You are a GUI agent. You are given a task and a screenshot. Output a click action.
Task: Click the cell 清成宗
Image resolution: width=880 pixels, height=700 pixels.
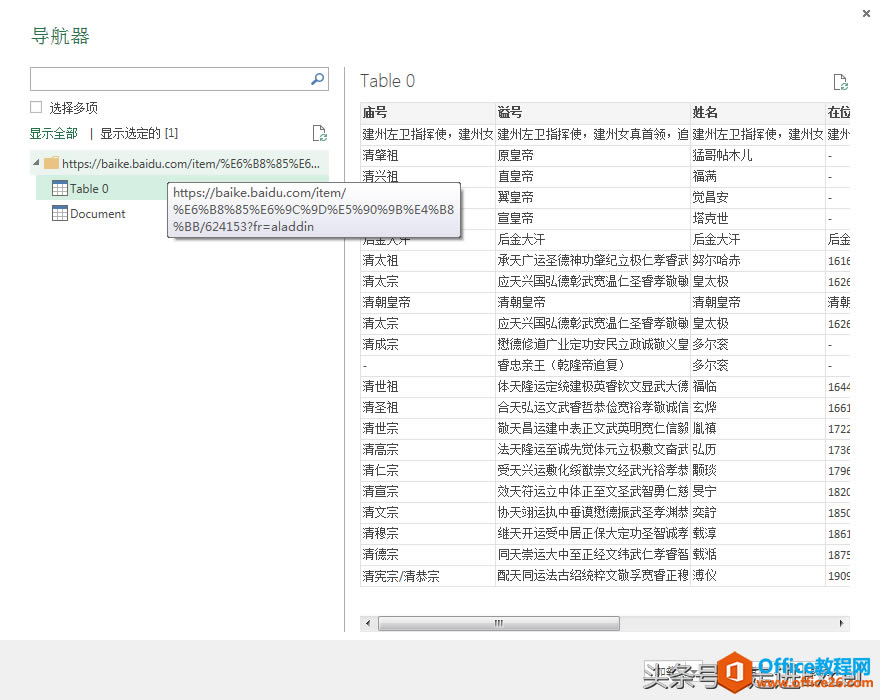point(428,344)
